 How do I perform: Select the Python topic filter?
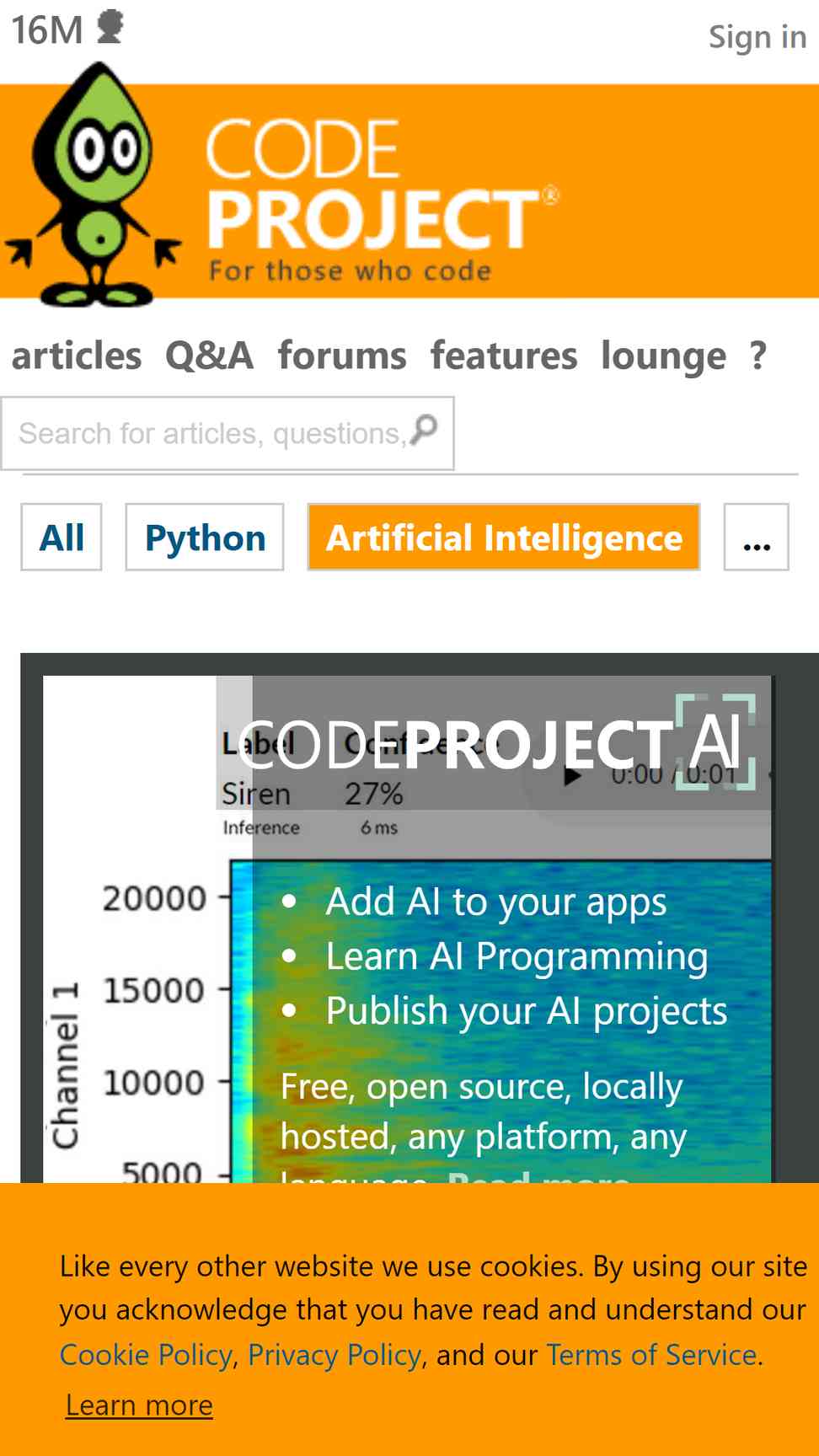[205, 538]
